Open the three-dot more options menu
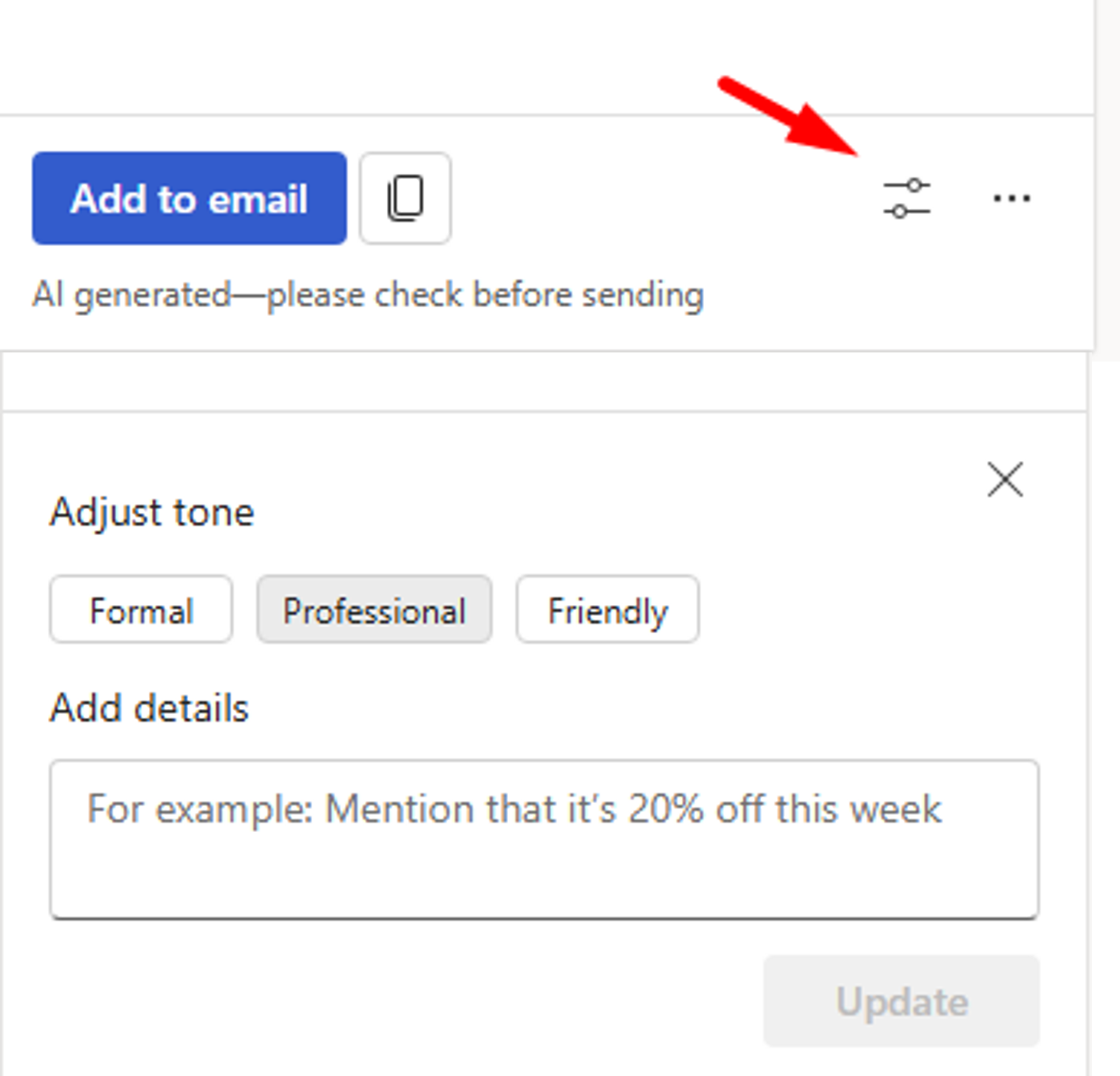Image resolution: width=1120 pixels, height=1076 pixels. [x=1011, y=198]
